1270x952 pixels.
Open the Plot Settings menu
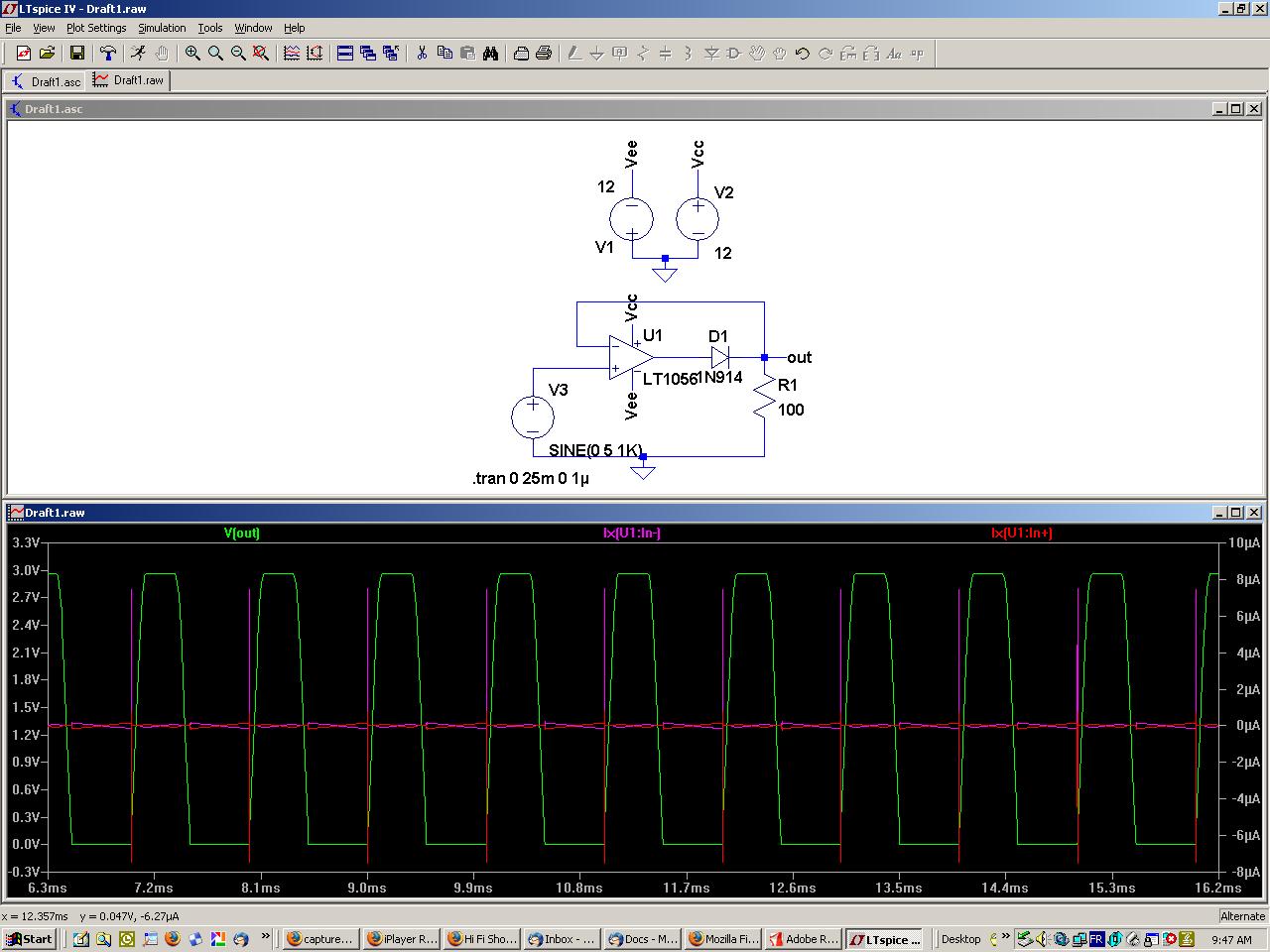pos(96,28)
